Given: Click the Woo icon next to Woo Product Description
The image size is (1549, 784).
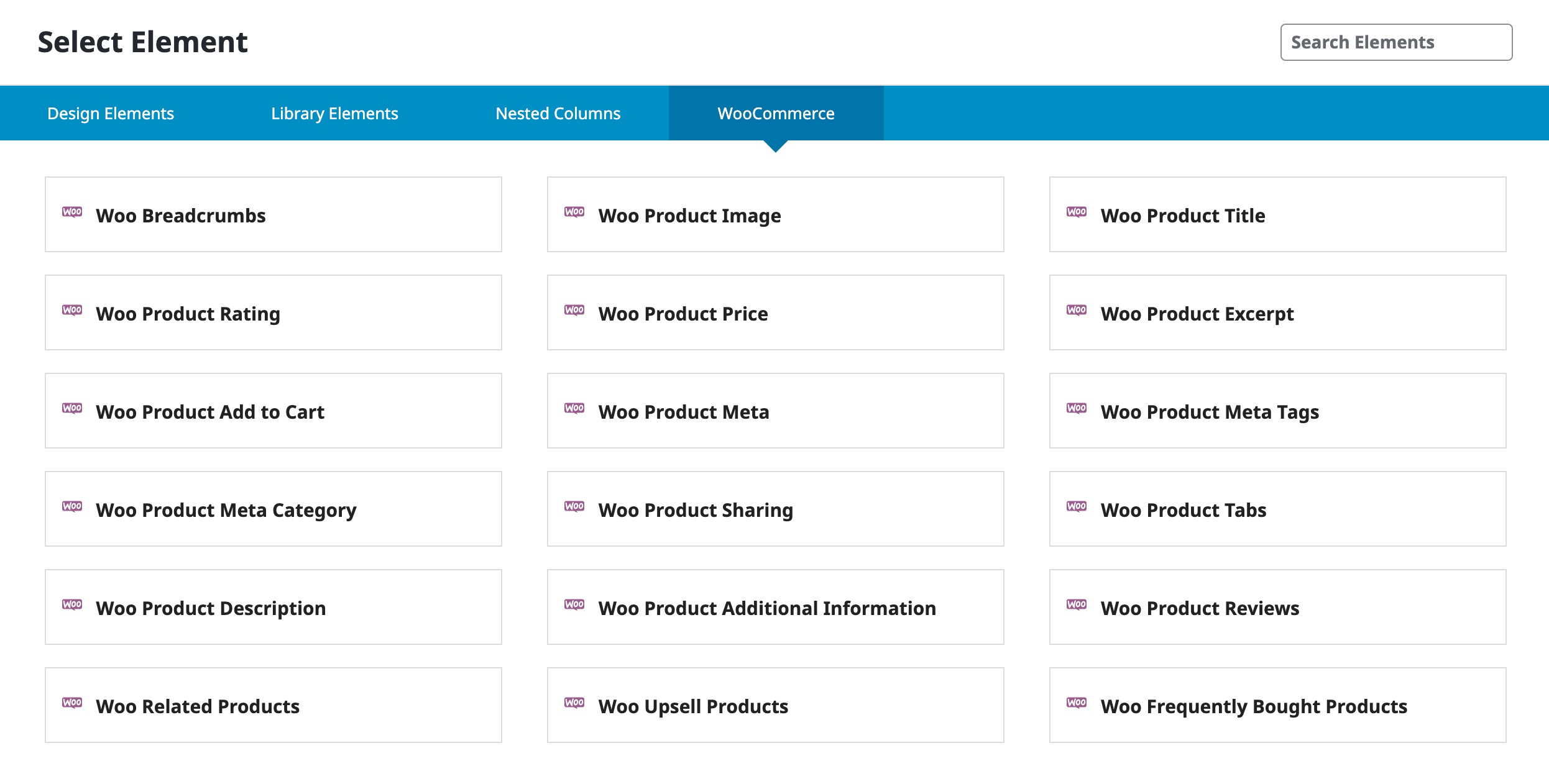Looking at the screenshot, I should click(x=72, y=605).
